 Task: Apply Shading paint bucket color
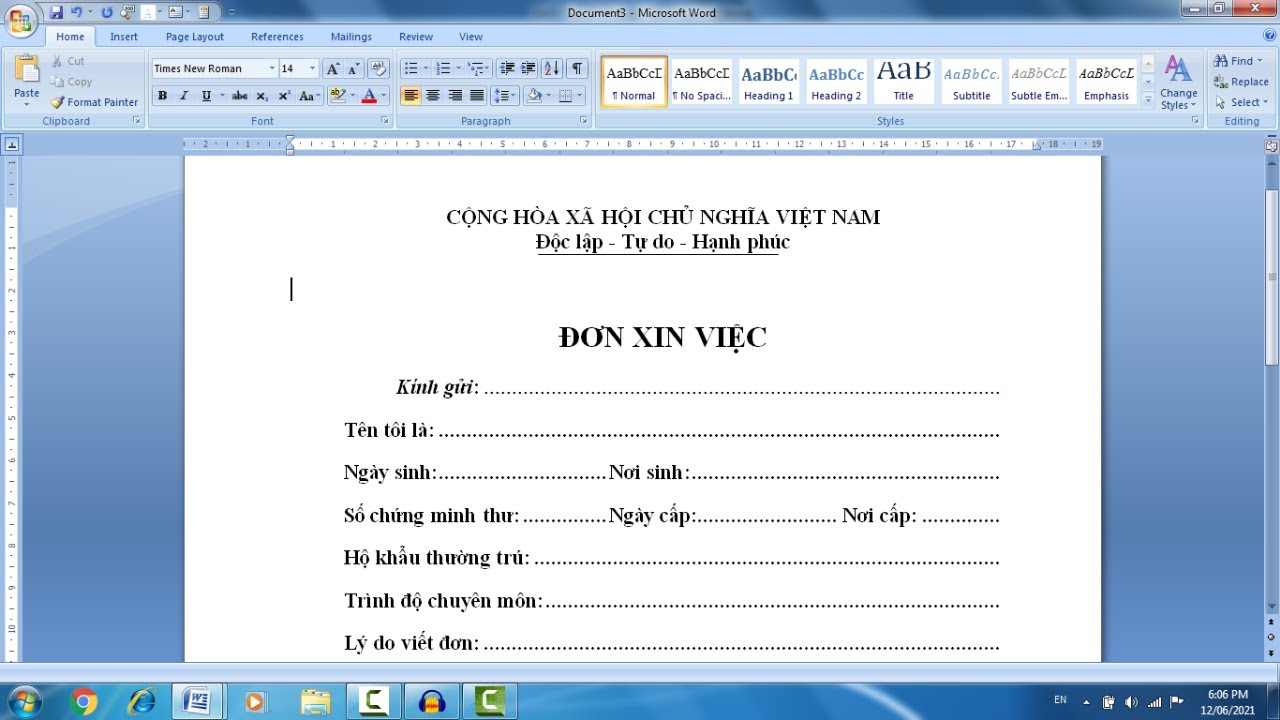[x=534, y=96]
